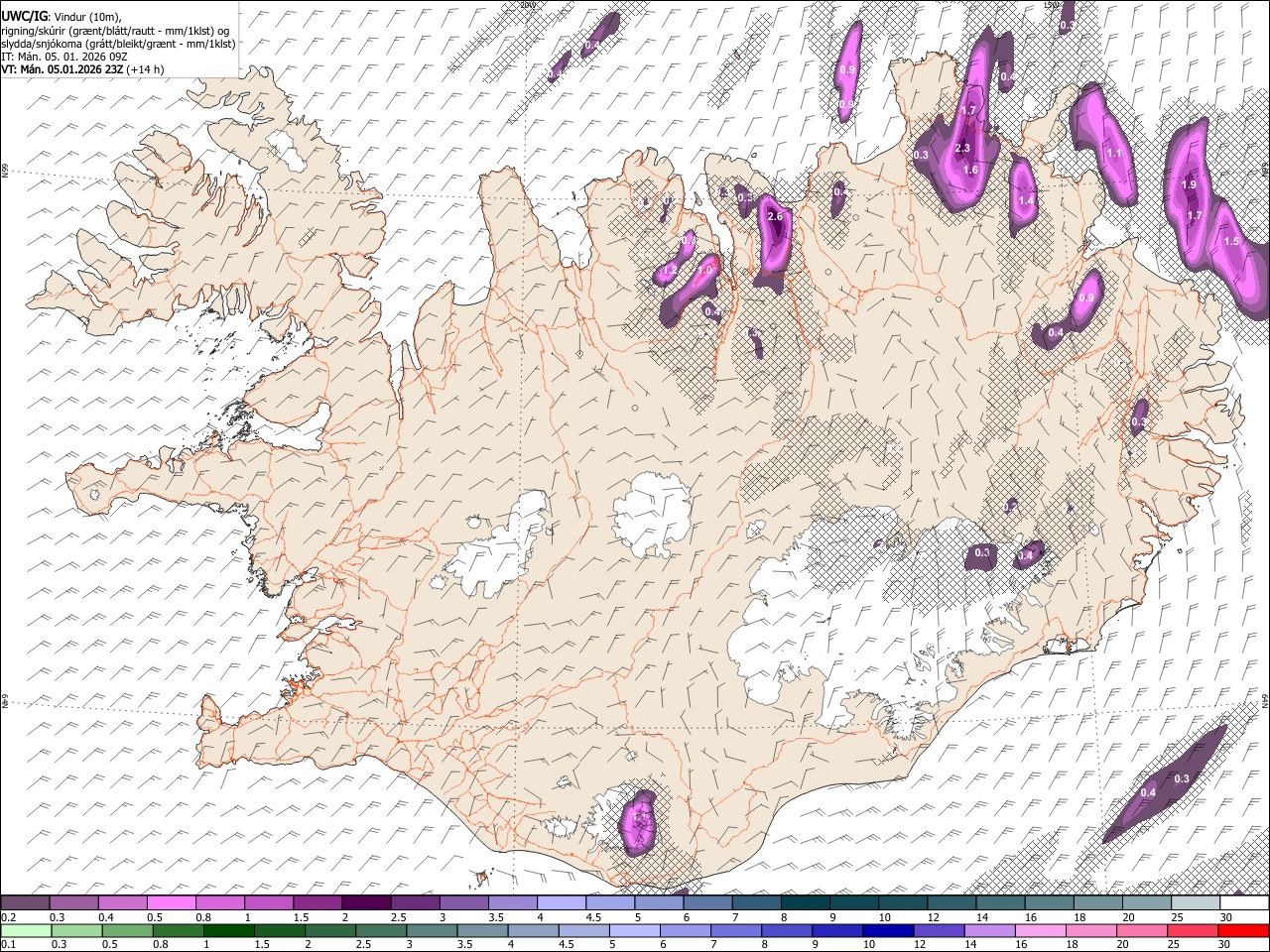This screenshot has width=1270, height=952.
Task: Select the 4 grey-blue swatch, lower legend row
Action: coord(534,930)
